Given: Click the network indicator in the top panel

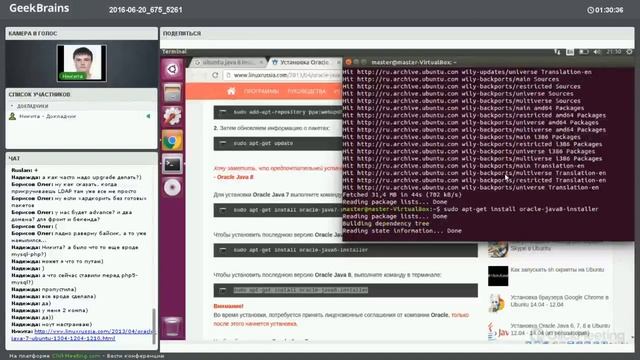Looking at the screenshot, I should (x=558, y=52).
